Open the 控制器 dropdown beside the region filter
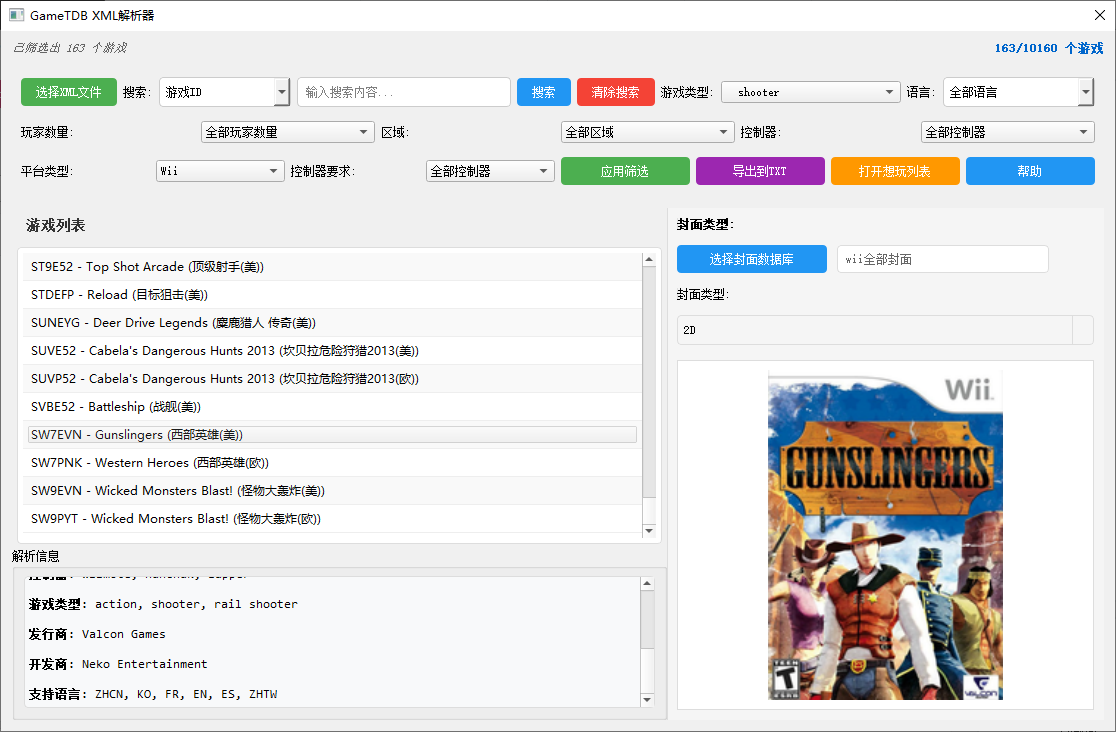1116x732 pixels. pos(1007,132)
